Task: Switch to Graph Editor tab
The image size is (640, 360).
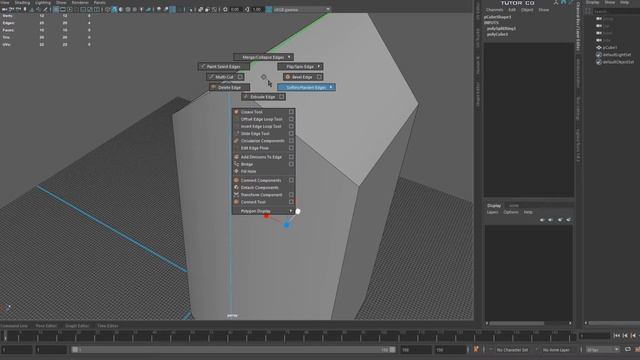Action: (77, 326)
